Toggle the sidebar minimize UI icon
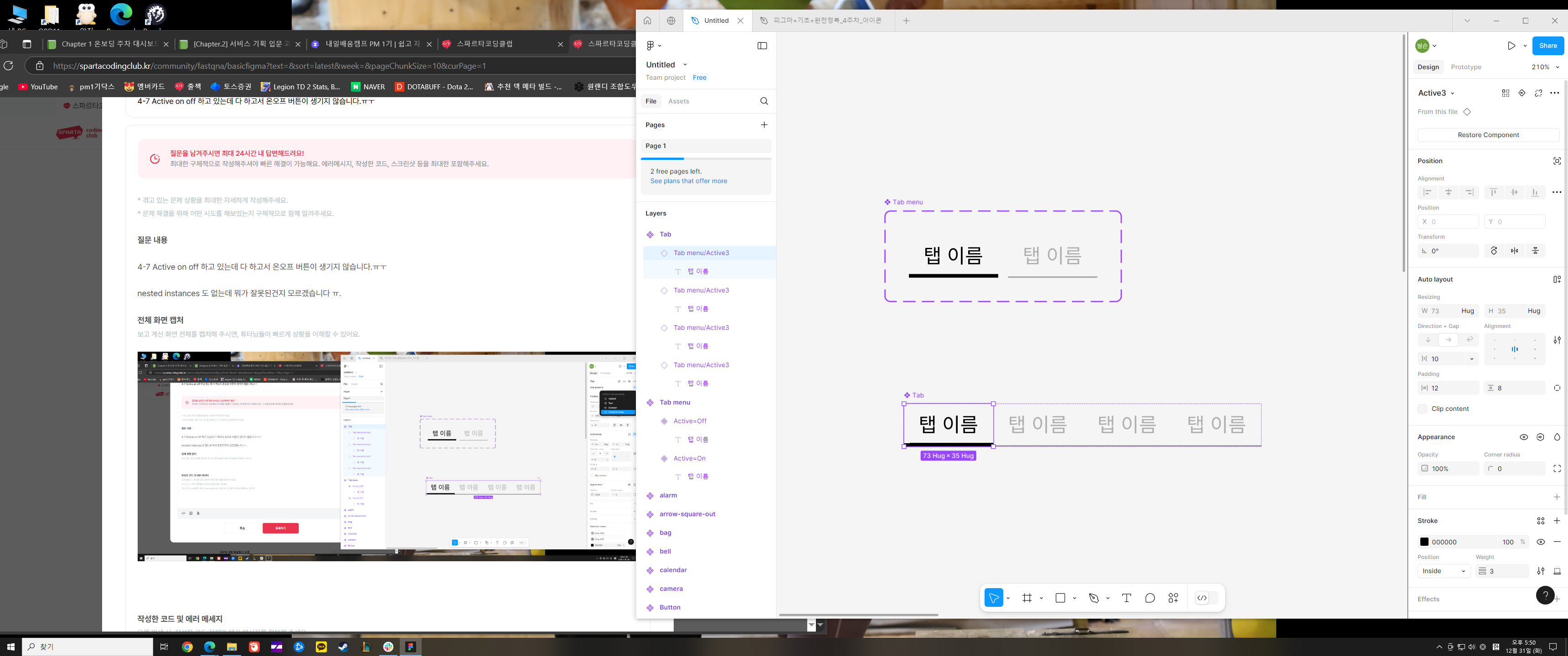The height and width of the screenshot is (656, 1568). (762, 46)
